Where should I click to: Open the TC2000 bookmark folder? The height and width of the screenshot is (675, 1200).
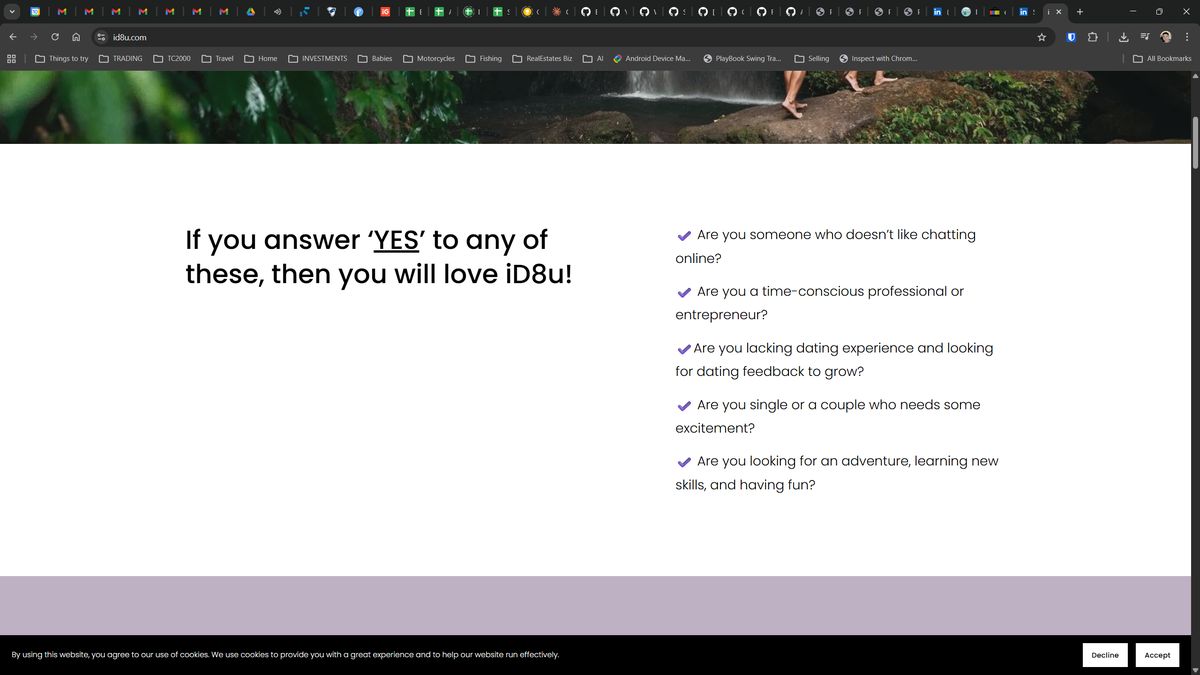click(172, 59)
